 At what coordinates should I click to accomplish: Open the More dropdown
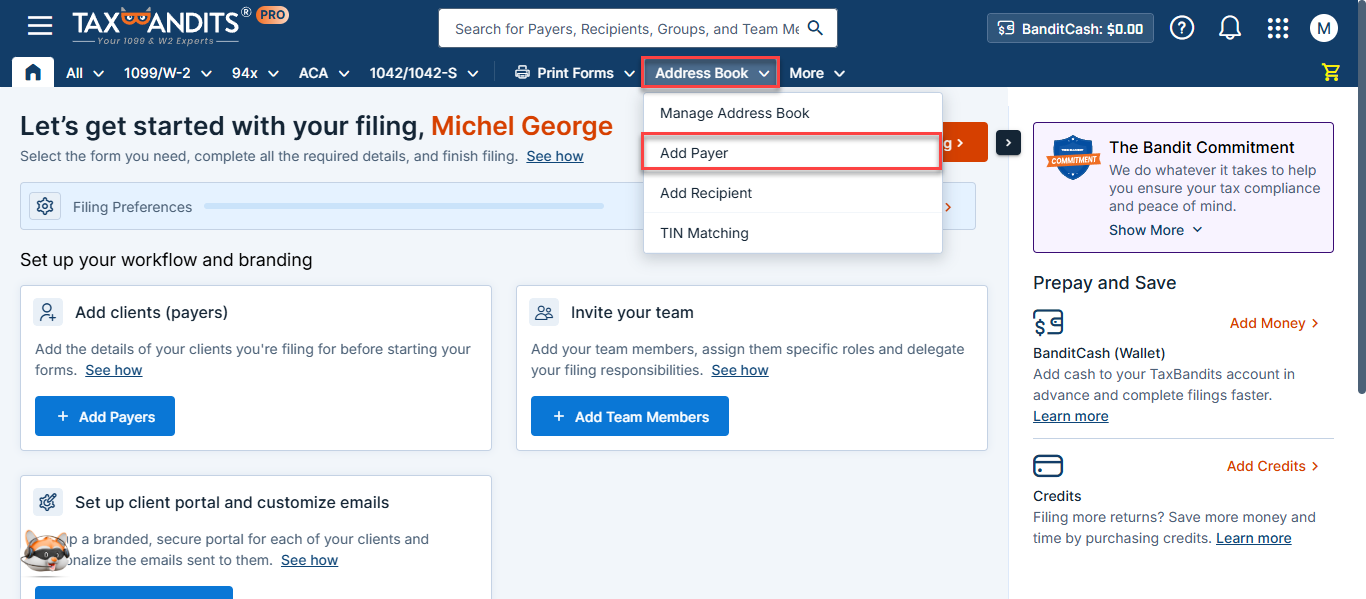tap(817, 73)
